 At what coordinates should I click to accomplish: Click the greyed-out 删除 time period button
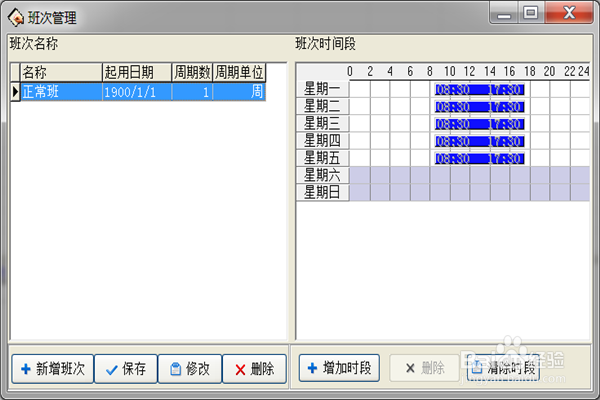(x=424, y=368)
